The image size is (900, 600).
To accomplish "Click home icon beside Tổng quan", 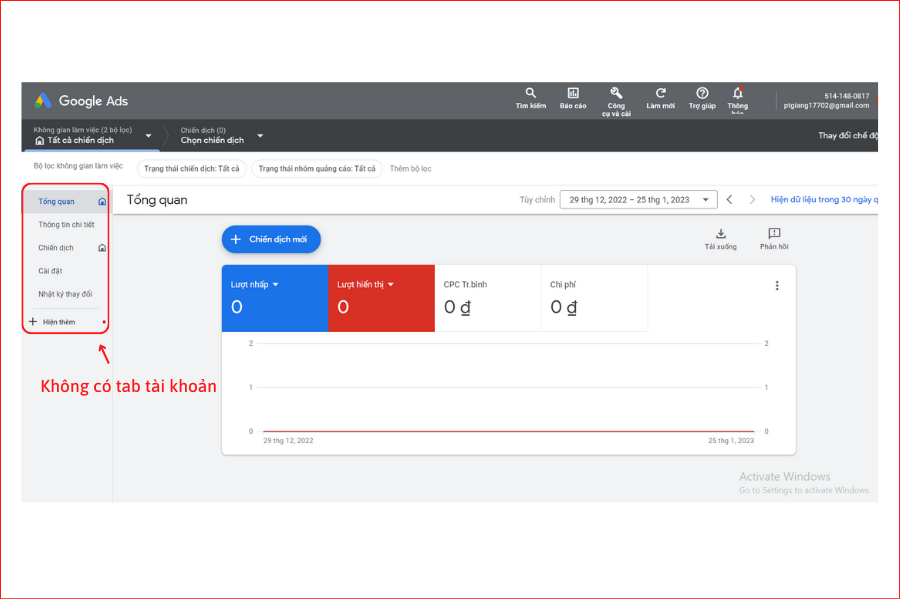I will click(x=102, y=202).
